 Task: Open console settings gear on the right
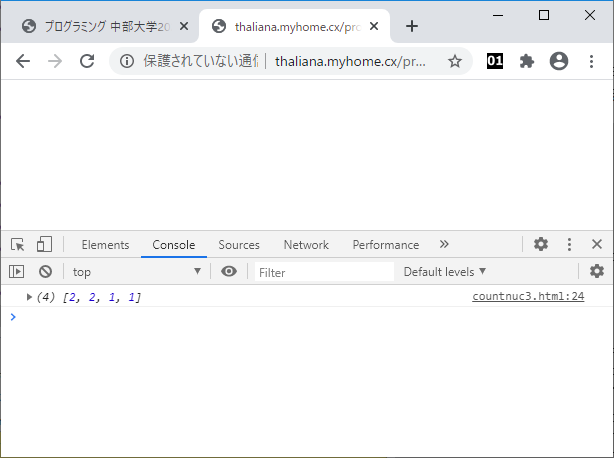click(597, 271)
